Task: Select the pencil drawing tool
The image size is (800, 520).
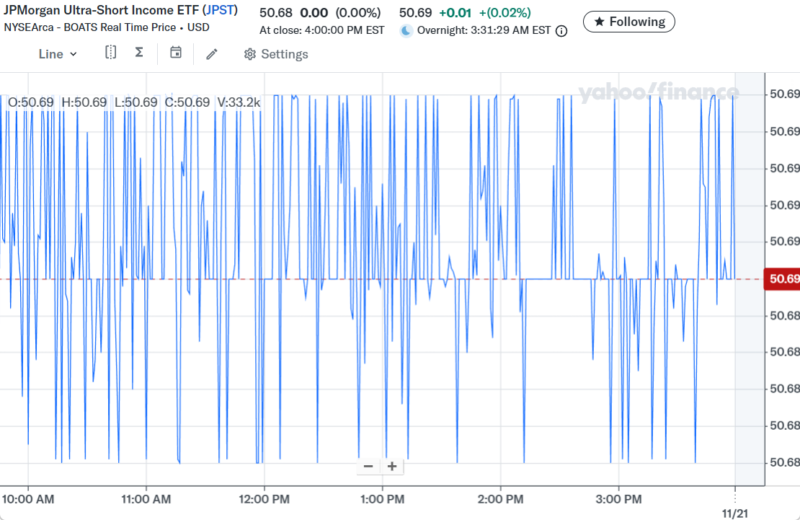Action: click(212, 54)
